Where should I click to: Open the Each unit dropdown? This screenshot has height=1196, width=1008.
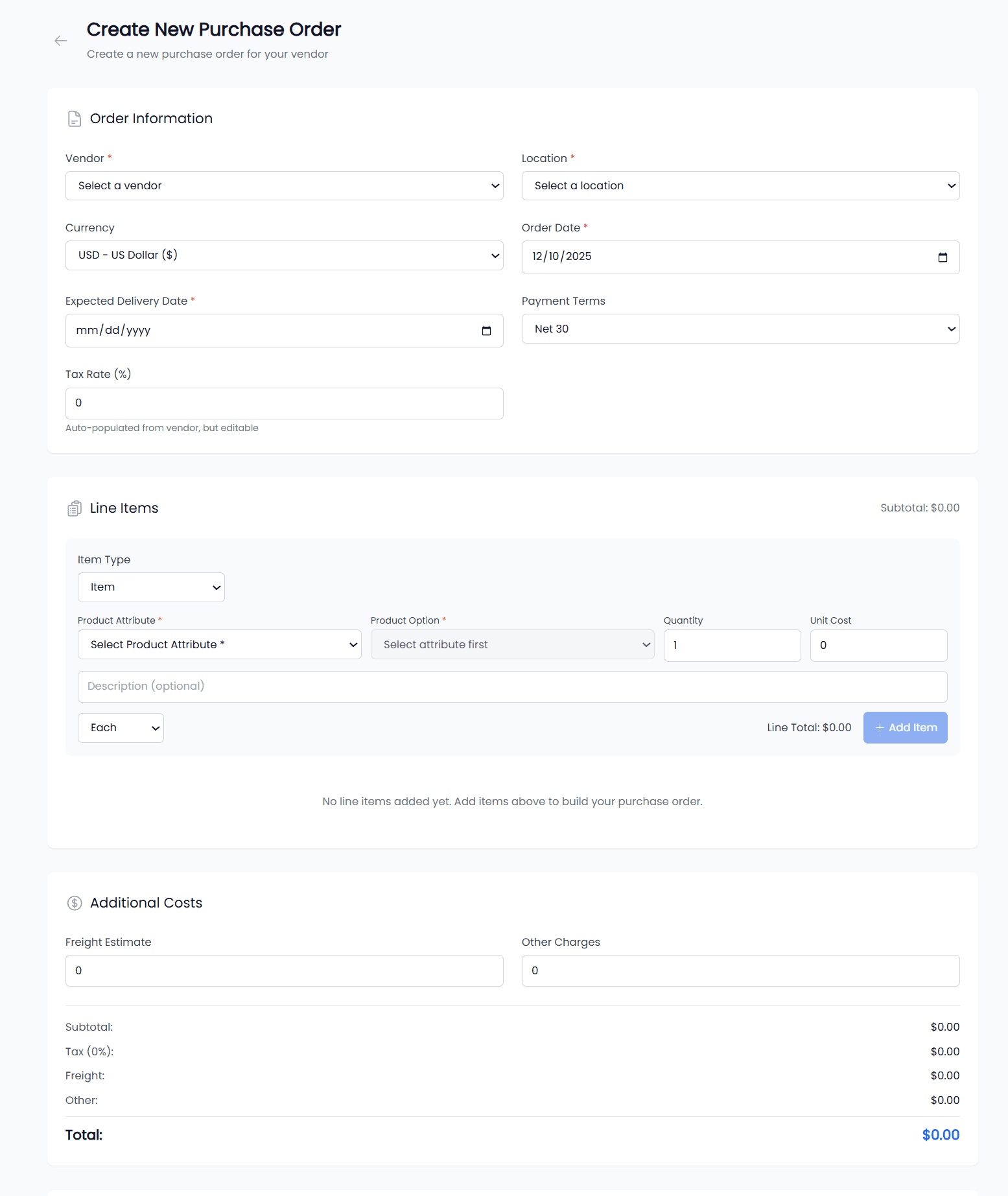click(x=121, y=728)
